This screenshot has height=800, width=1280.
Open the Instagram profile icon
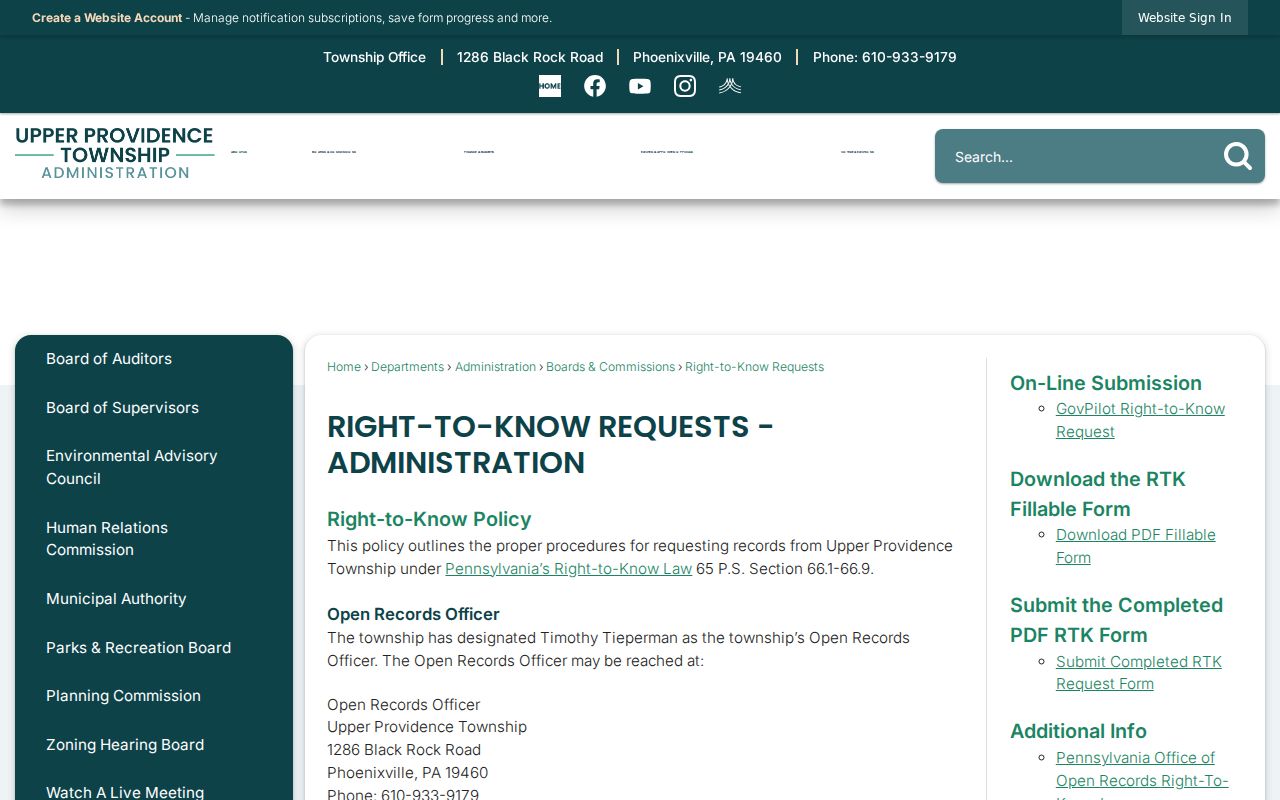click(685, 86)
